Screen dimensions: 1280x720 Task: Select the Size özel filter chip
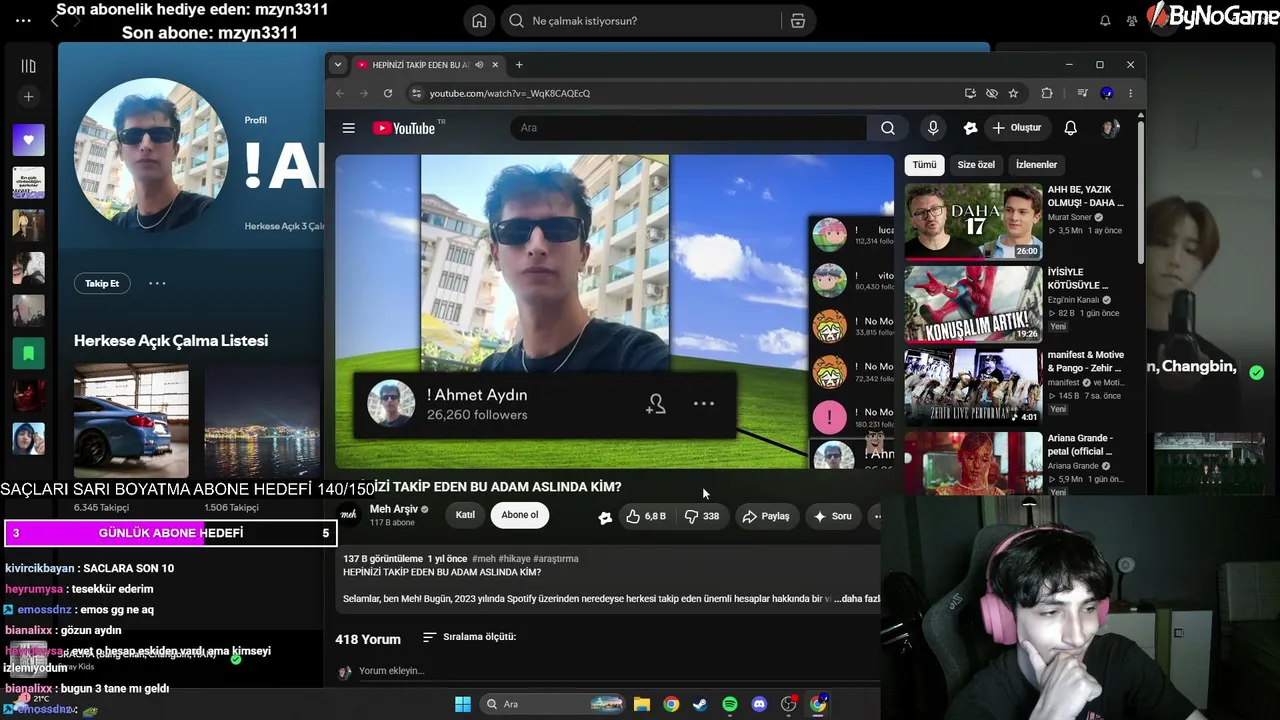point(976,165)
